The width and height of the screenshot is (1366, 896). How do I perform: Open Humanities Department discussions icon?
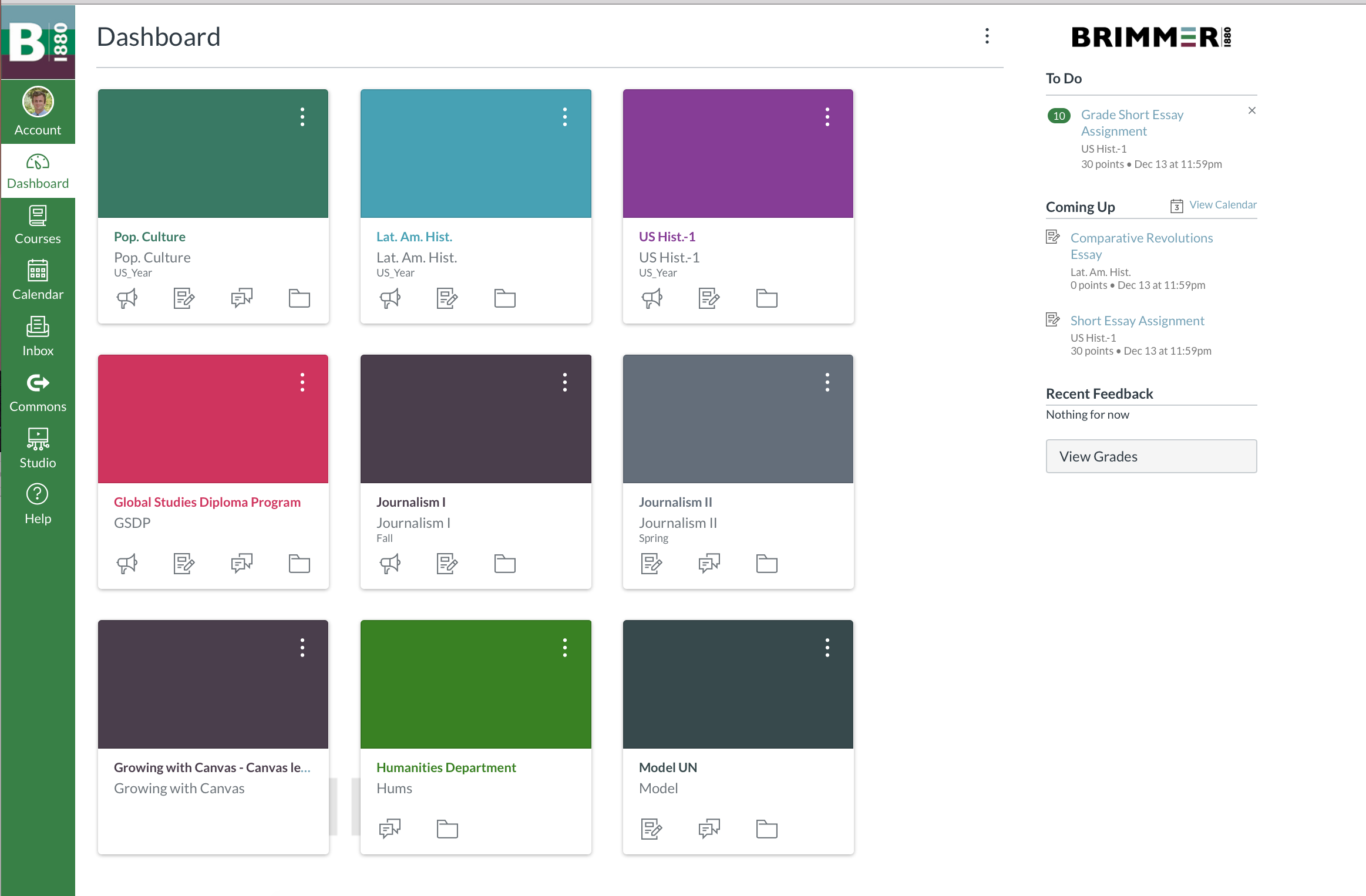pos(390,829)
